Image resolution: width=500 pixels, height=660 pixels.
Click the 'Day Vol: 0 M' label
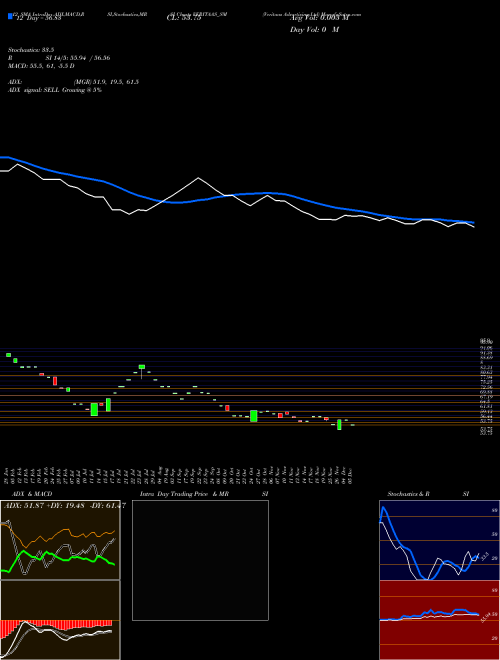coord(314,30)
